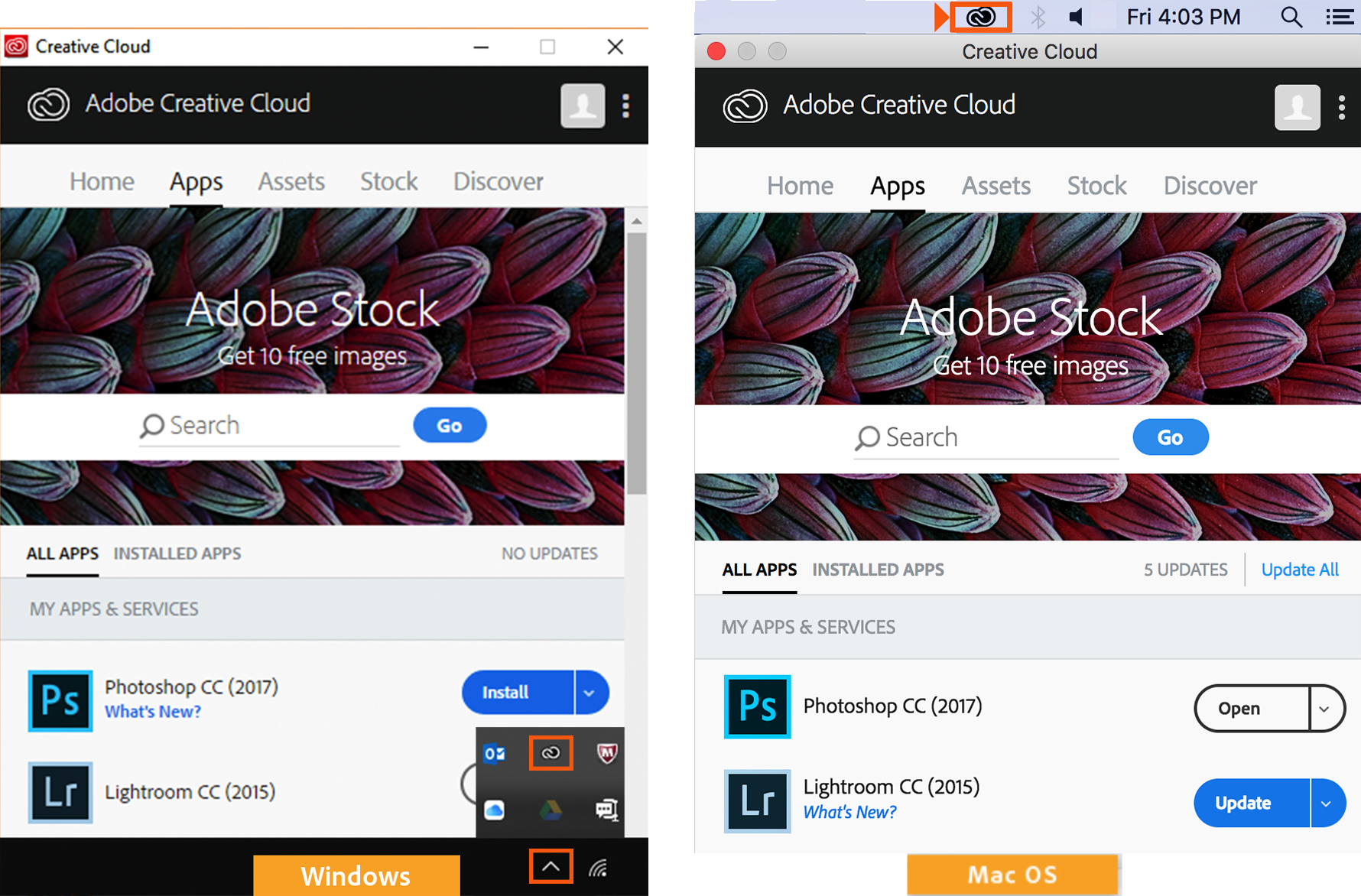Click the Bluetooth icon in Mac menu bar
Screen dimensions: 1361x896
pos(1038,17)
